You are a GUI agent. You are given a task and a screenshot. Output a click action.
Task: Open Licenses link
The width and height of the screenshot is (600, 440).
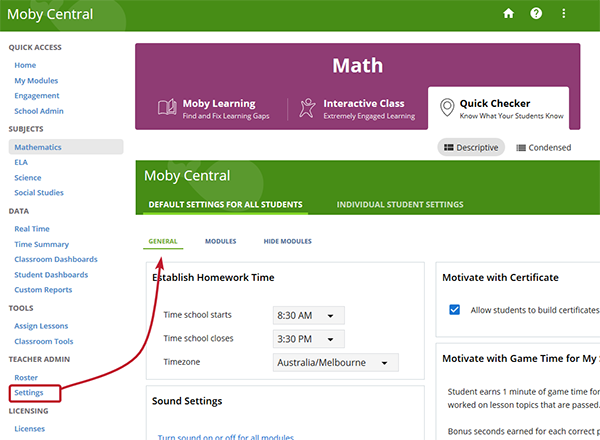point(29,429)
